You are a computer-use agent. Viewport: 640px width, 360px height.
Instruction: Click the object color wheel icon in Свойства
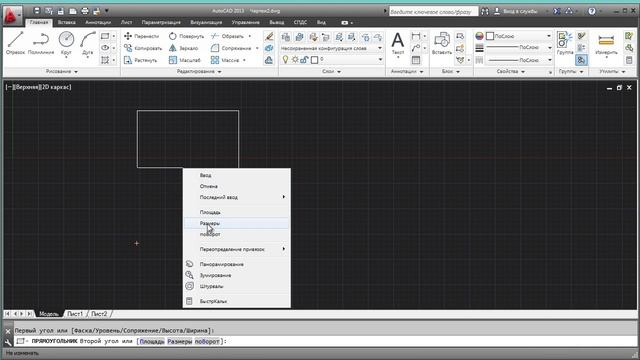(x=479, y=36)
